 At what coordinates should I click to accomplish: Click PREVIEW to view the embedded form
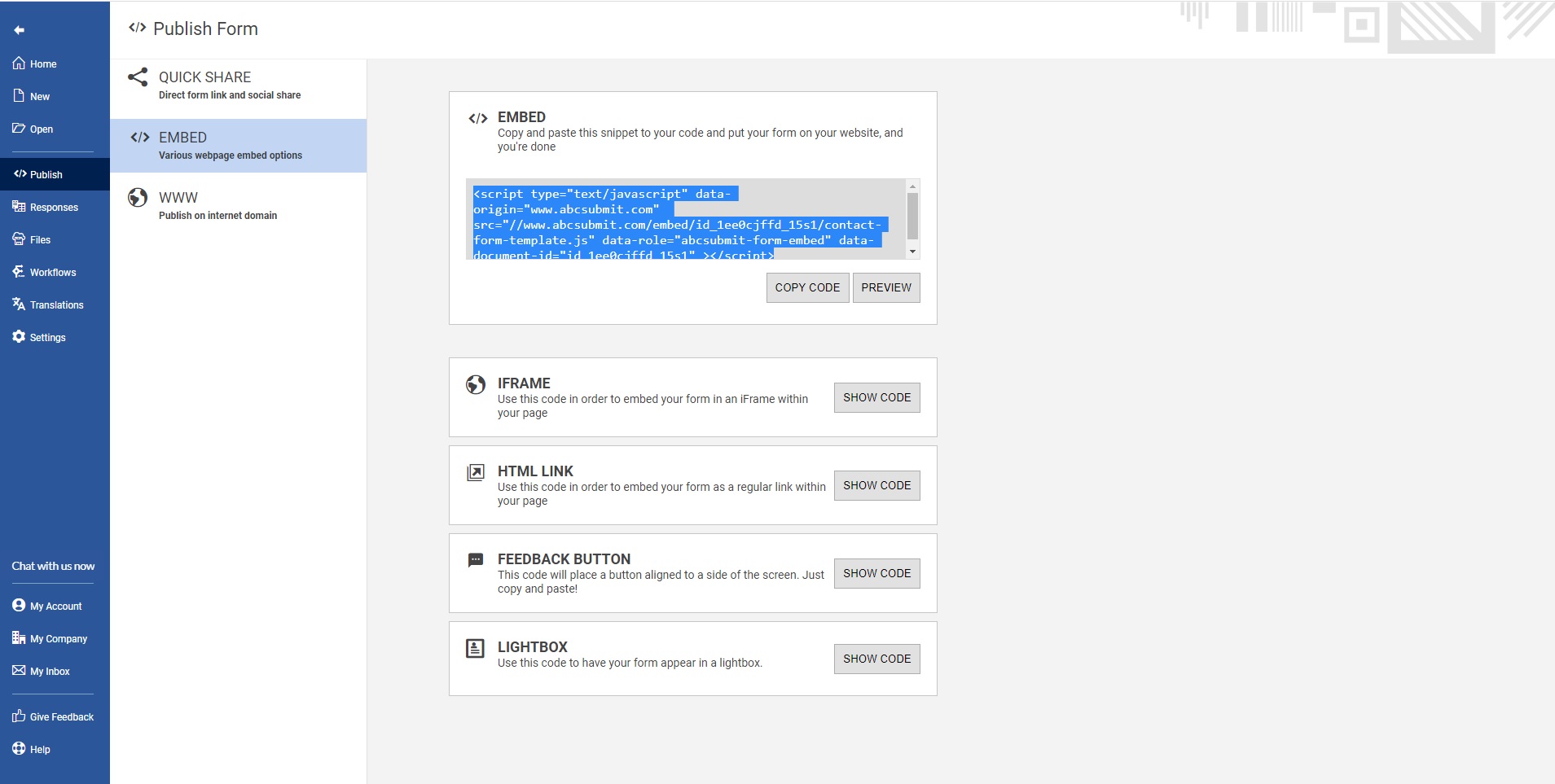(885, 287)
